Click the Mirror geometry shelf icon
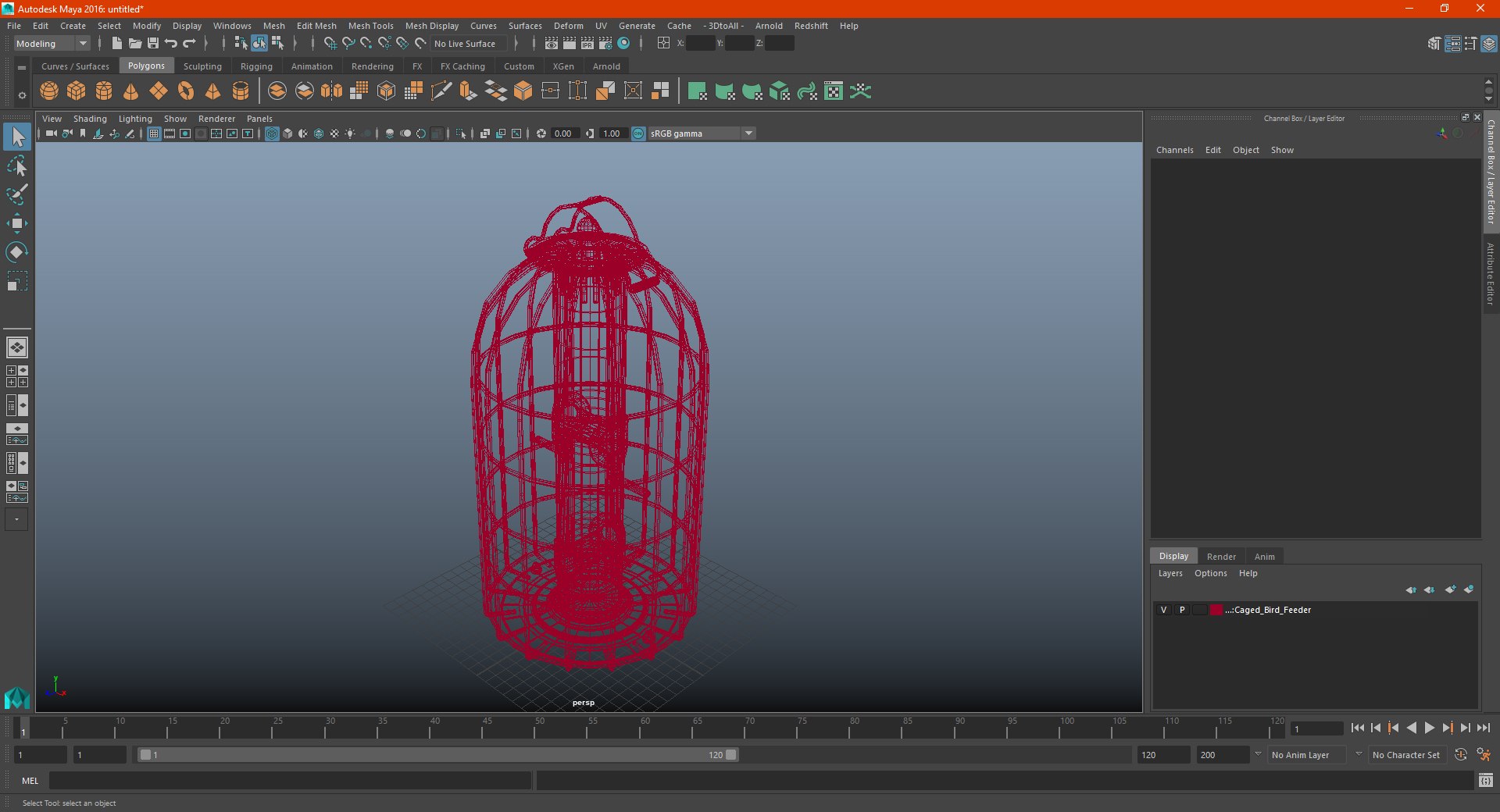This screenshot has height=812, width=1500. pyautogui.click(x=332, y=91)
